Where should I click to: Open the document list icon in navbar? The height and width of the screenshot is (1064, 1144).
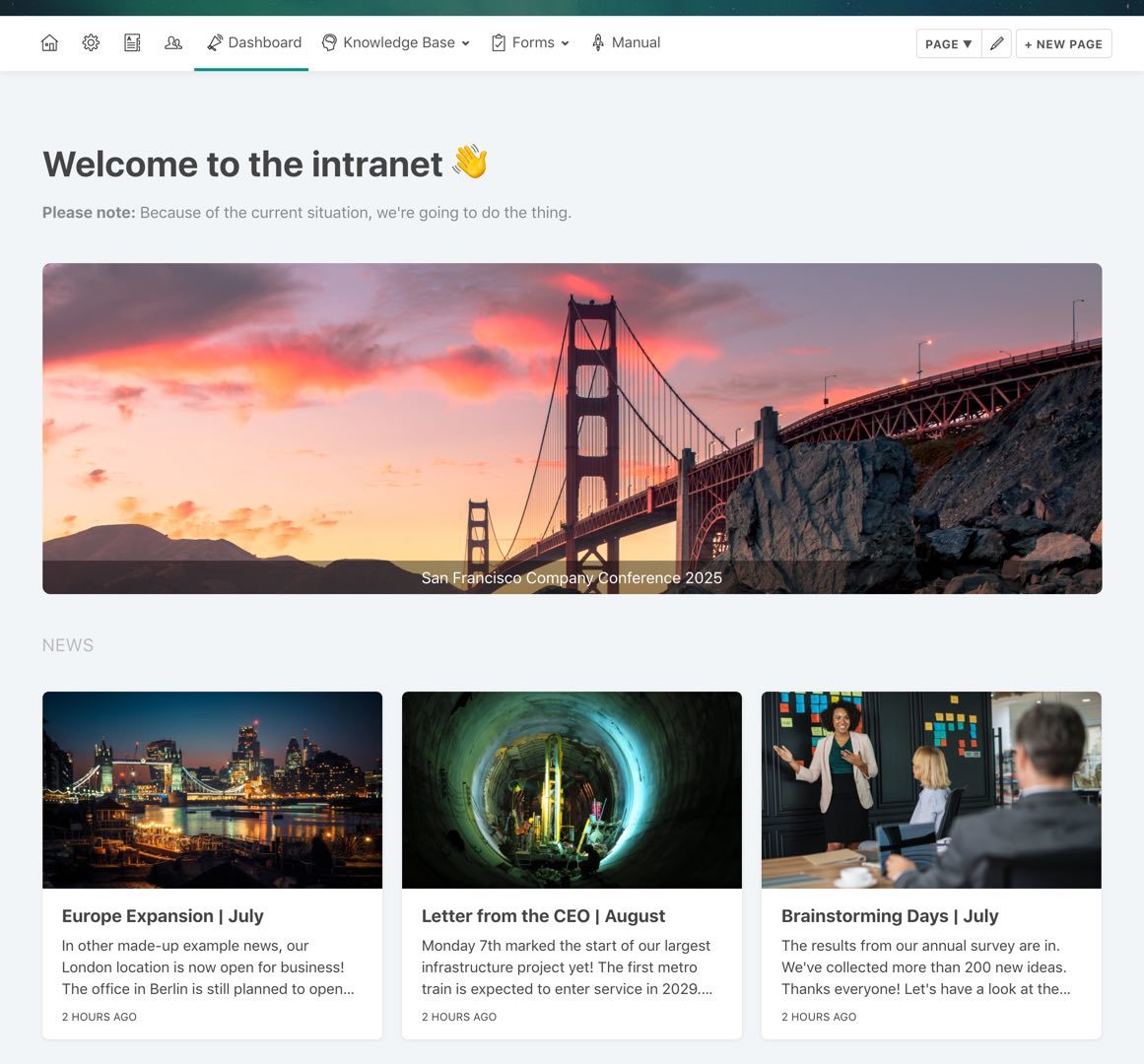pos(132,43)
